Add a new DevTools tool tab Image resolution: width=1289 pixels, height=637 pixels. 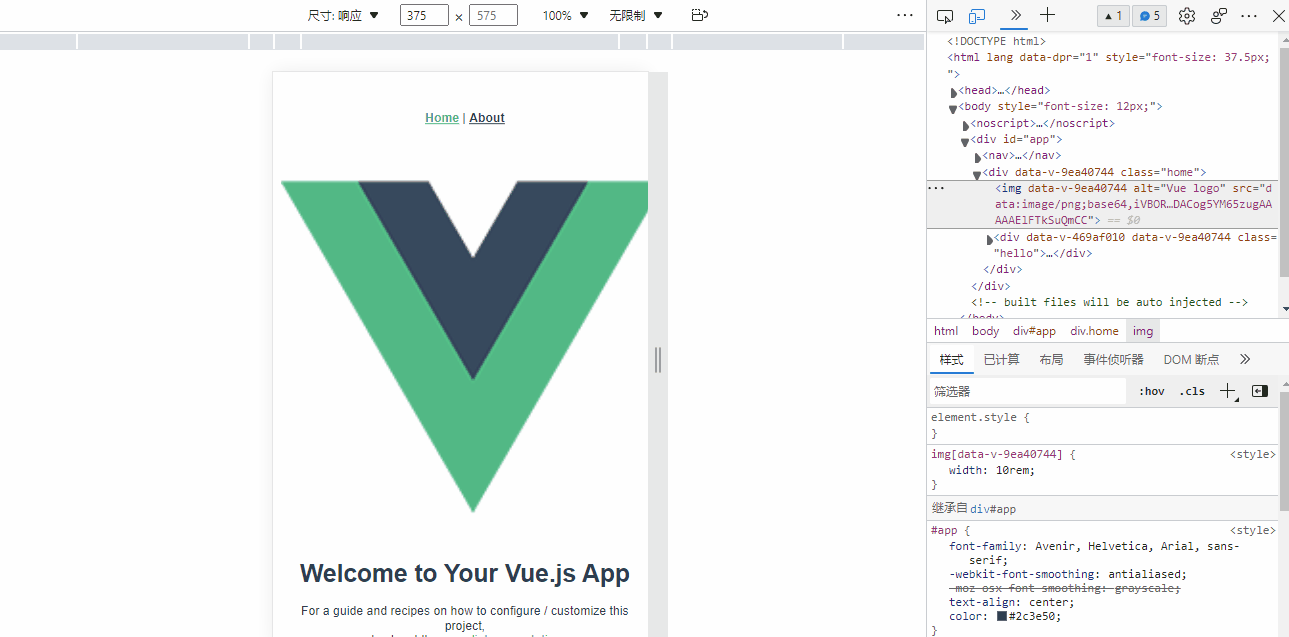[x=1047, y=15]
